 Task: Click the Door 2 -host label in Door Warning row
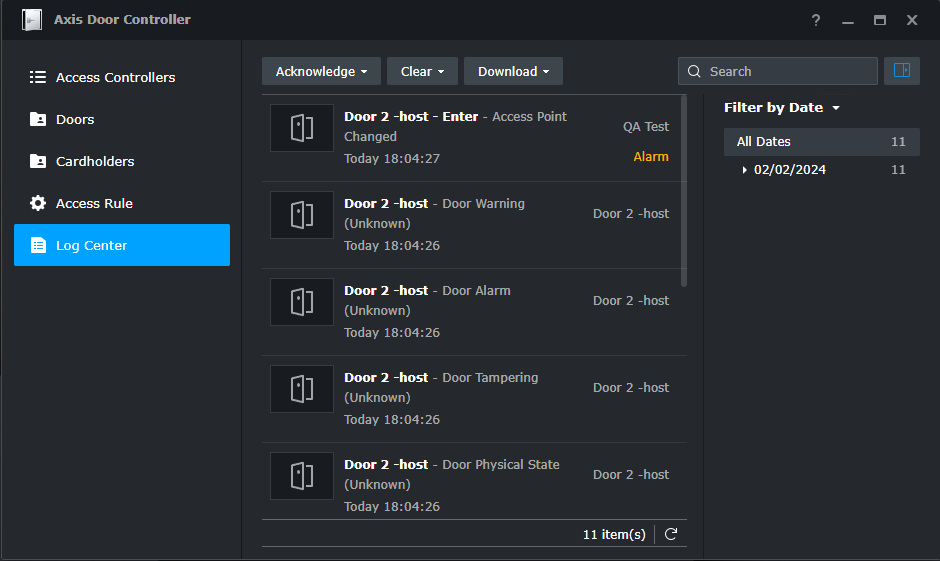[x=631, y=214]
